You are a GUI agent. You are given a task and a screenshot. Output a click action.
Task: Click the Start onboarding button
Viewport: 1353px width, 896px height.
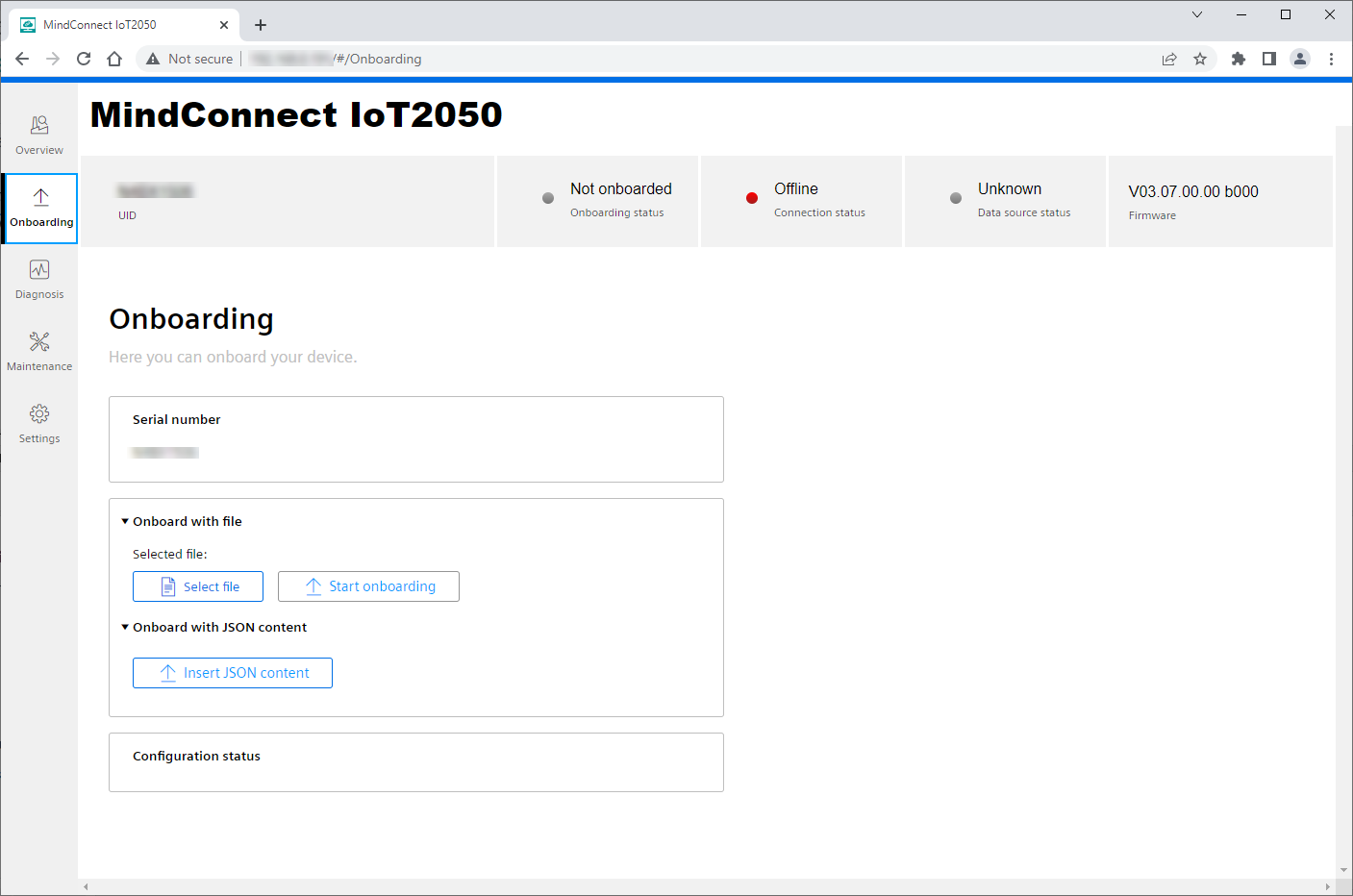tap(368, 586)
